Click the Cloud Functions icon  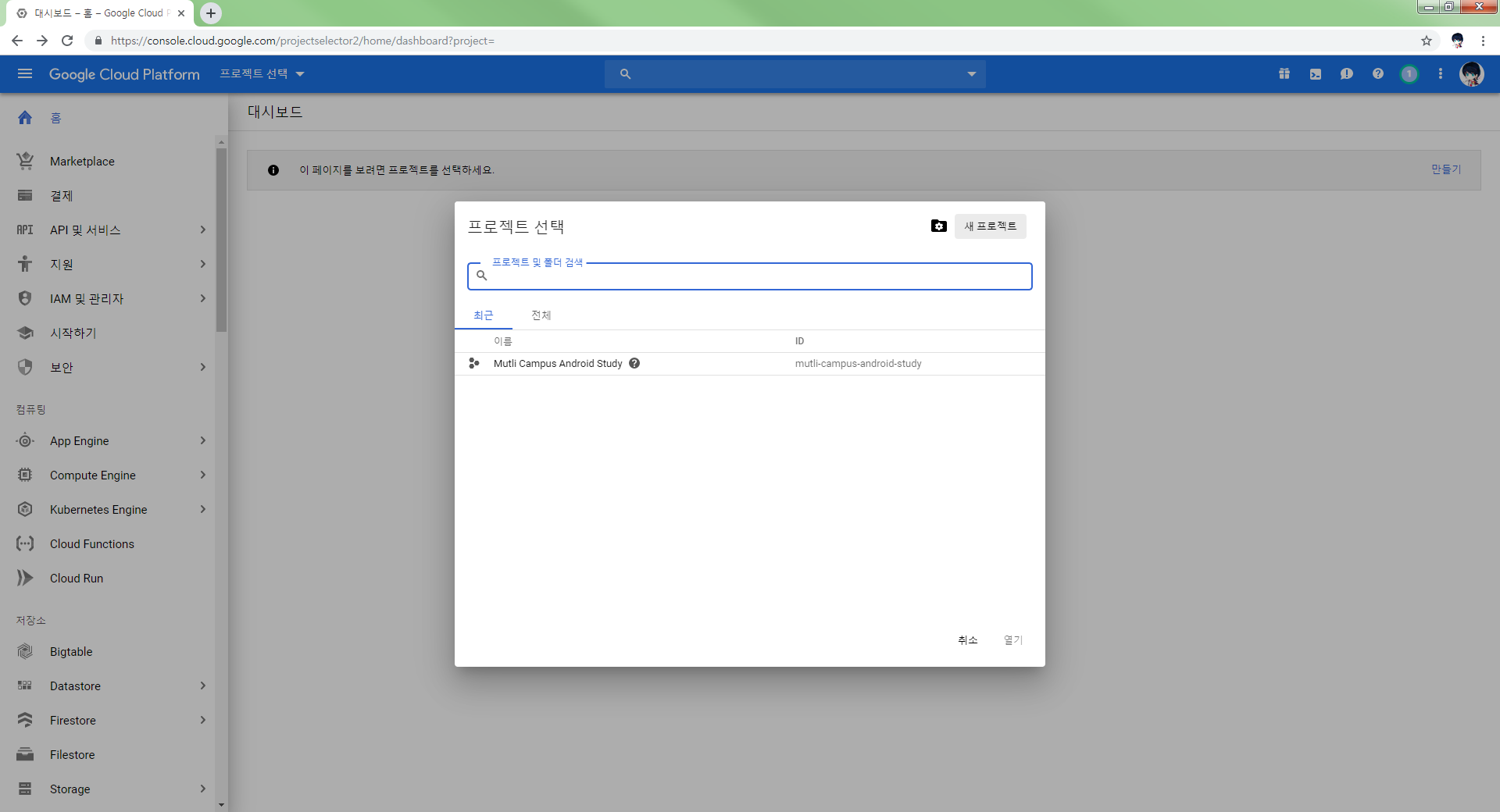[x=25, y=543]
